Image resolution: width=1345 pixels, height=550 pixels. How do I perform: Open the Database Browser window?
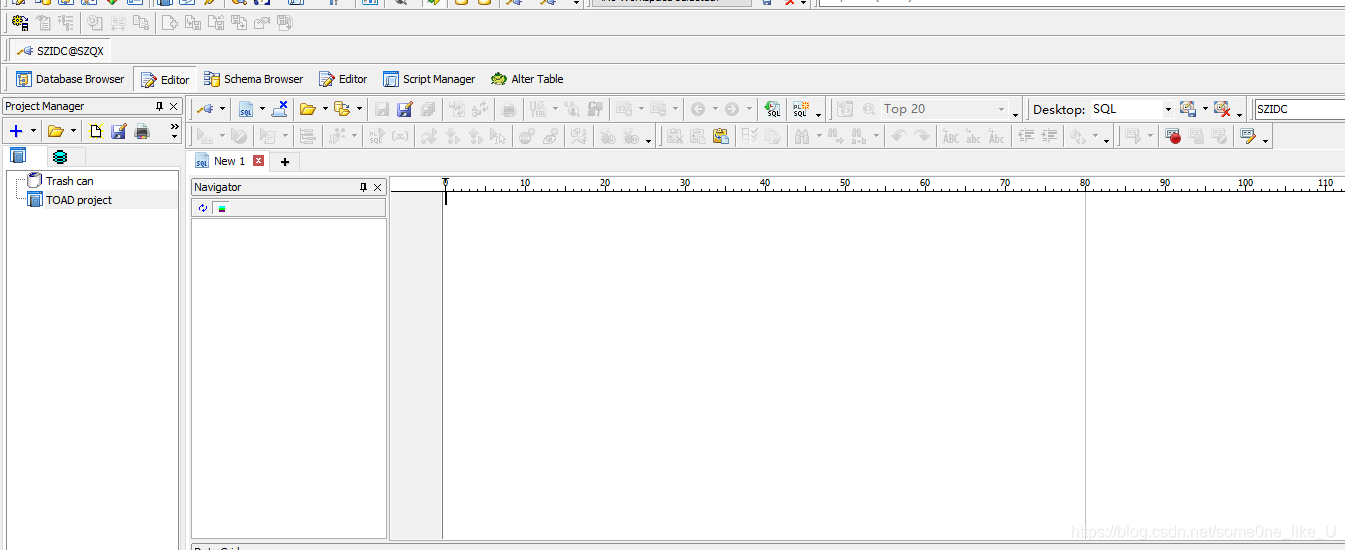pos(70,79)
